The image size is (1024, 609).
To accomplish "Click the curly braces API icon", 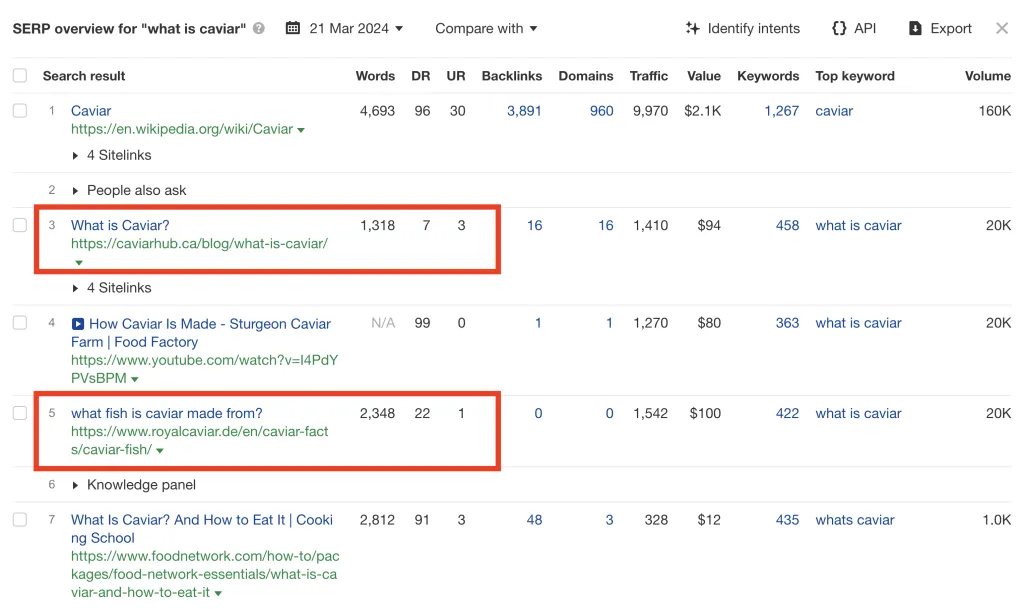I will [839, 29].
